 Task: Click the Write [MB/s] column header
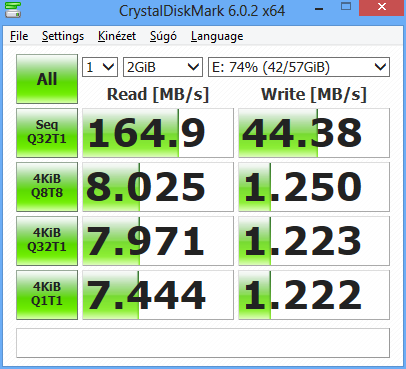pyautogui.click(x=314, y=94)
